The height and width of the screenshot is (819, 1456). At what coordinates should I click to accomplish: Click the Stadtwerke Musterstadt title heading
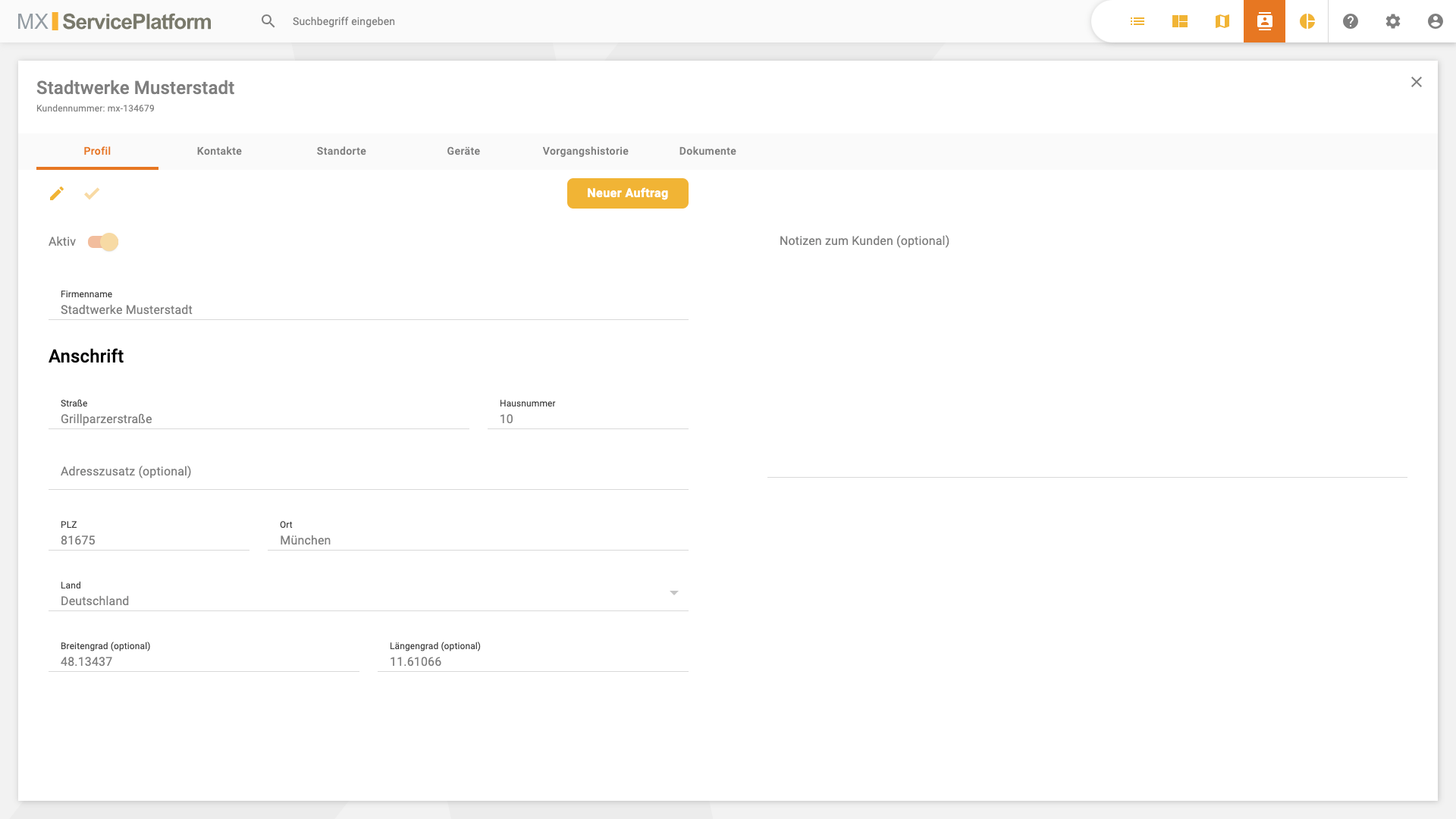tap(136, 88)
